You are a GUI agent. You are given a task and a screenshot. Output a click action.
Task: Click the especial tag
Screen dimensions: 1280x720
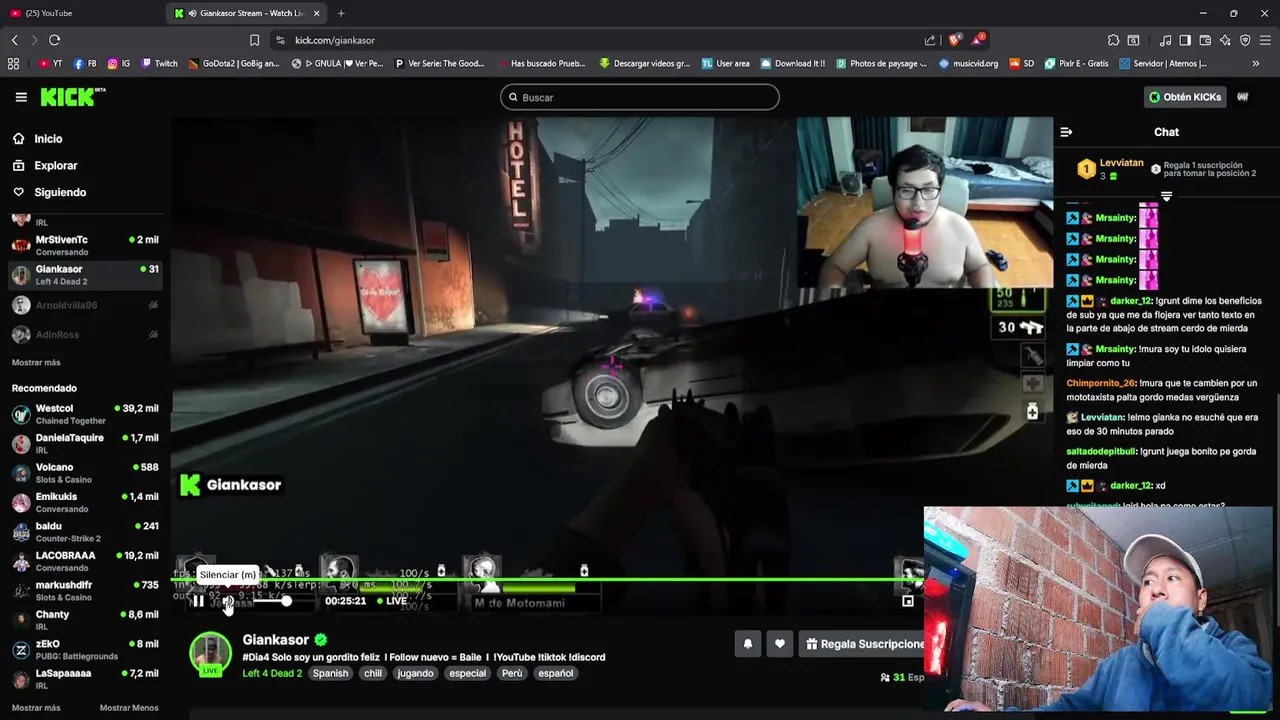point(467,673)
